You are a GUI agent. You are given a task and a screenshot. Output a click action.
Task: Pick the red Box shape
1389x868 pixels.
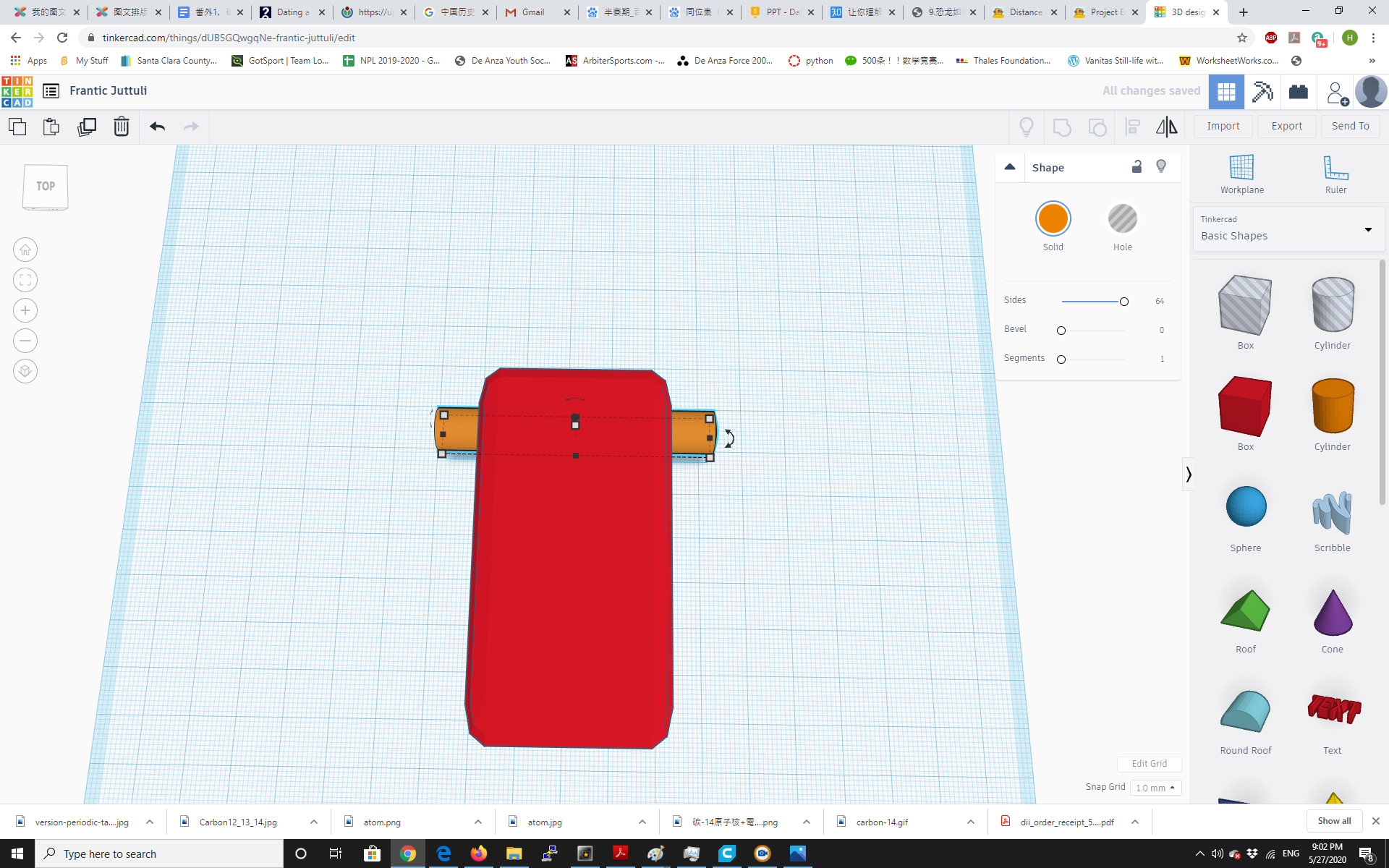pos(1245,407)
